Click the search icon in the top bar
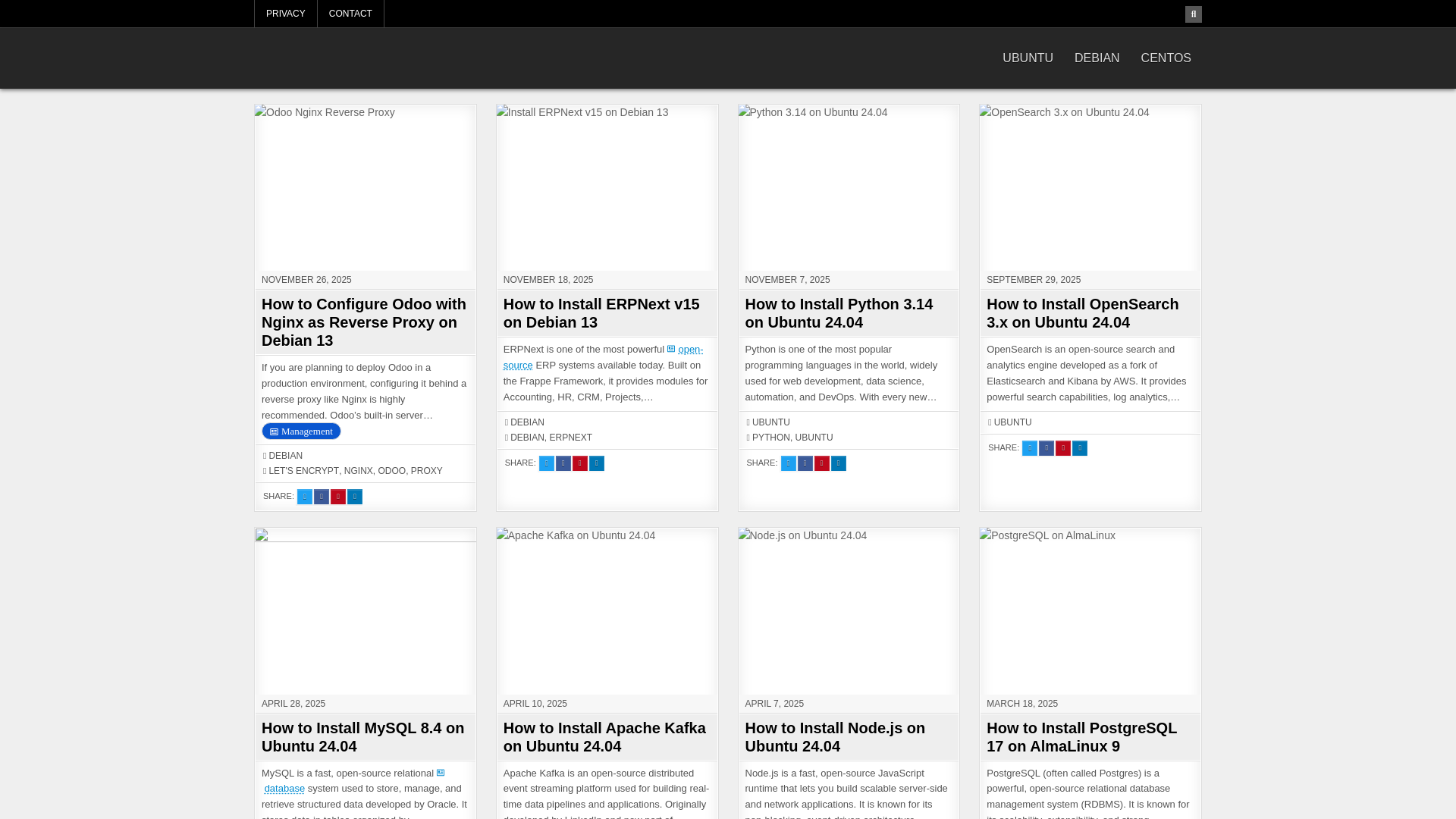Screen dimensions: 1456x819 coord(1193,14)
